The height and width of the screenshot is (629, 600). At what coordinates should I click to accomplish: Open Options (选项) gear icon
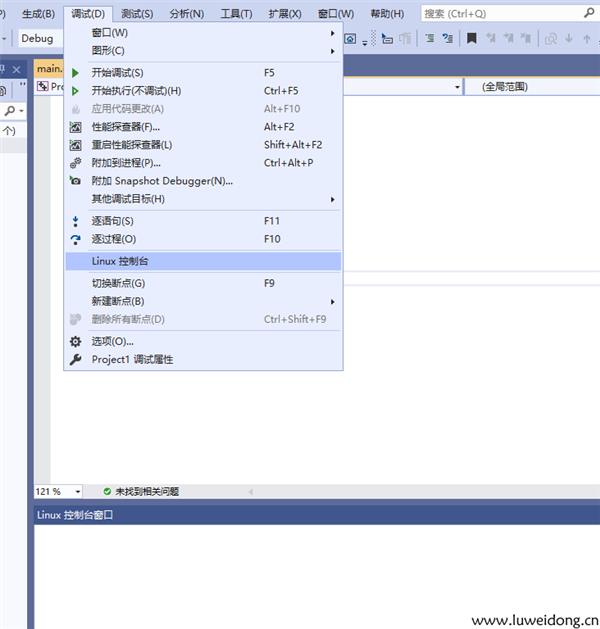point(75,341)
